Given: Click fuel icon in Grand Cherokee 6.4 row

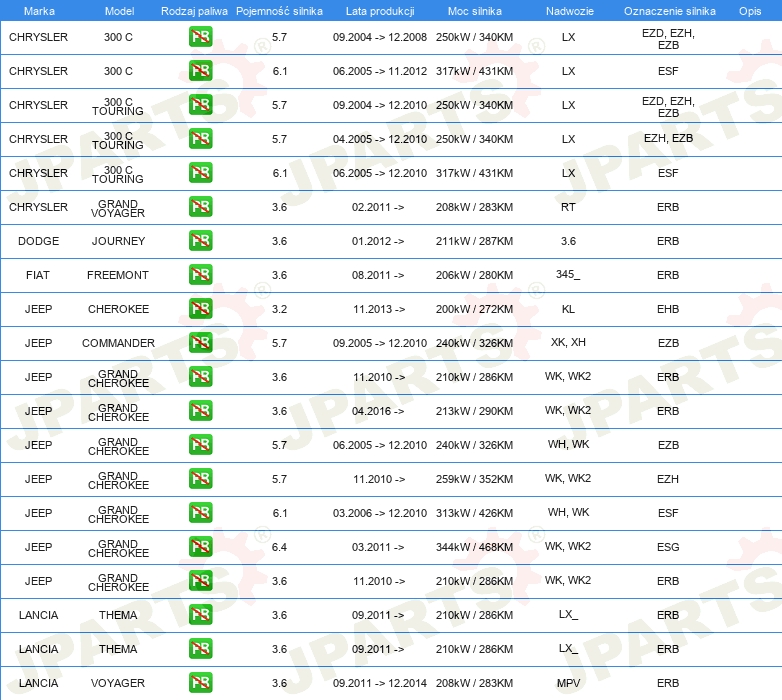Looking at the screenshot, I should (x=200, y=547).
